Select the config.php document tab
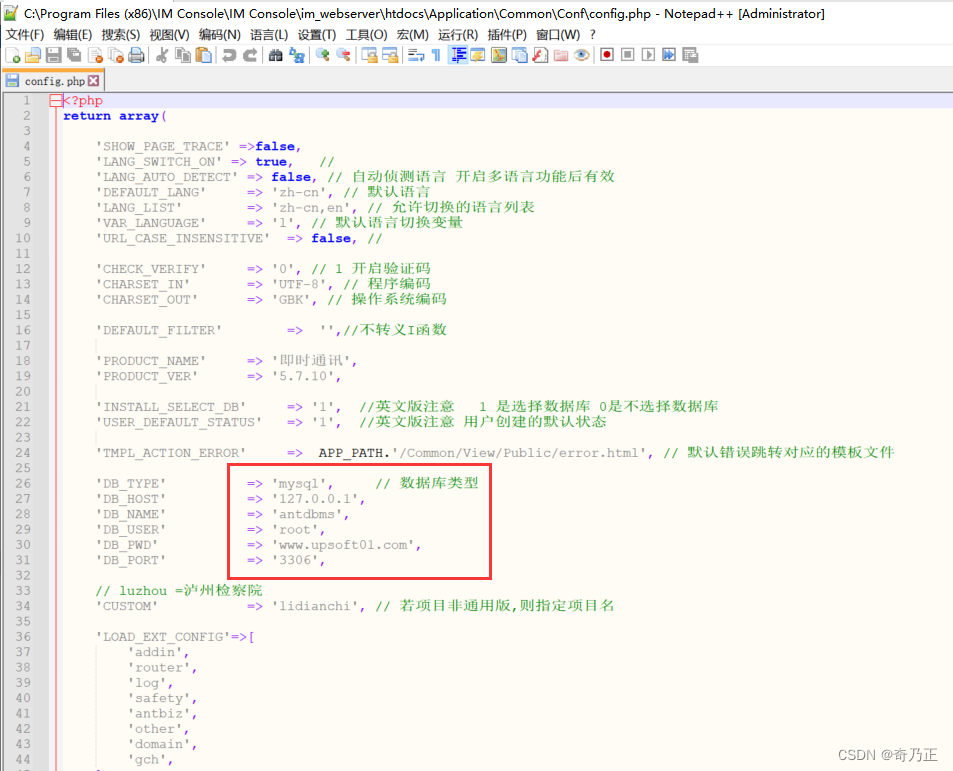Viewport: 953px width, 771px height. coord(53,81)
